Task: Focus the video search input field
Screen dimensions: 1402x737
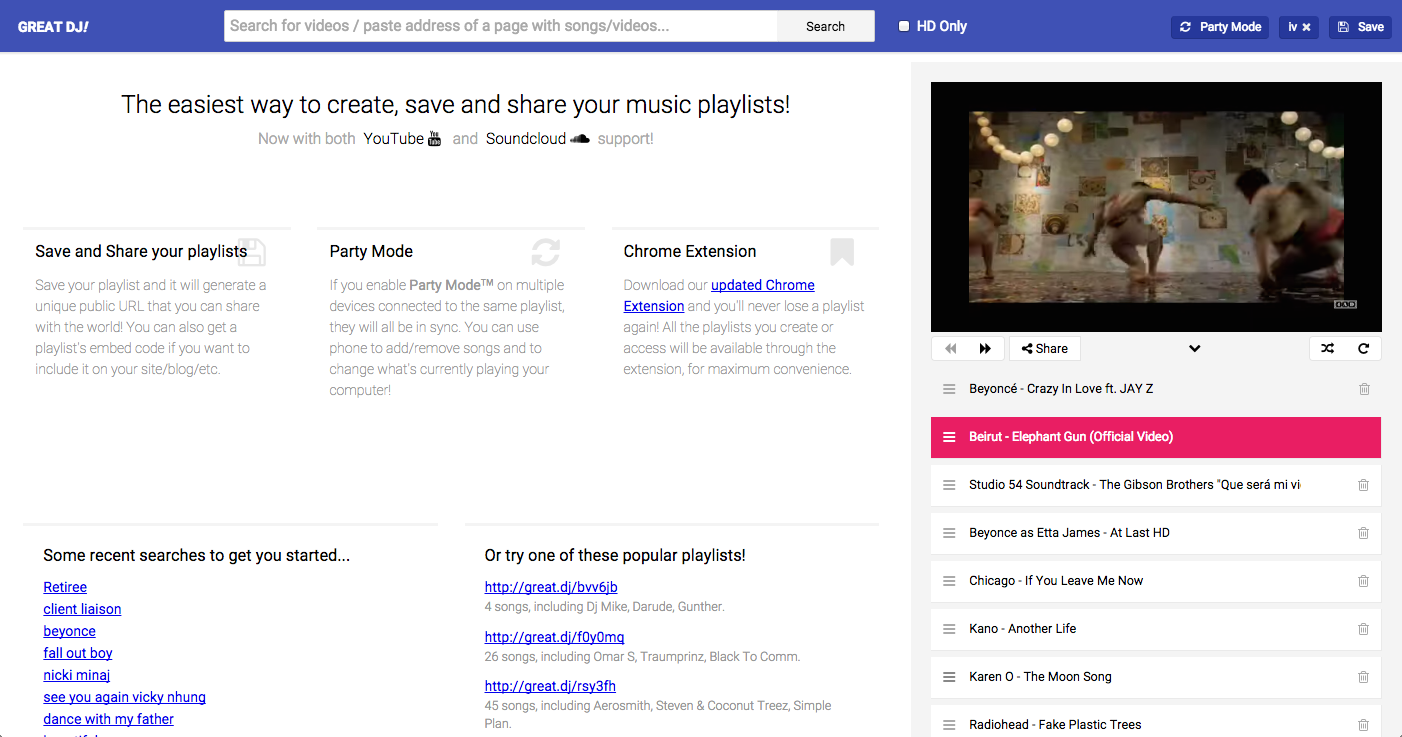Action: [501, 26]
